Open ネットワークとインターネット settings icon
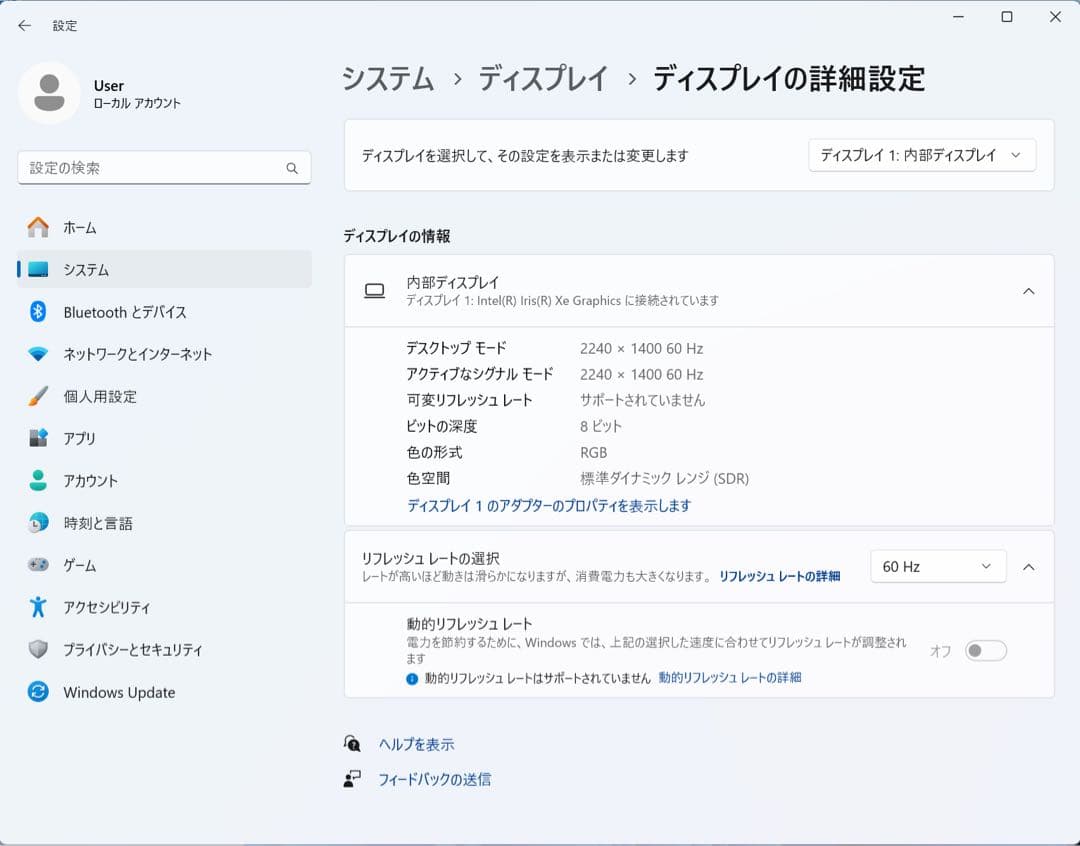Viewport: 1080px width, 846px height. (38, 354)
